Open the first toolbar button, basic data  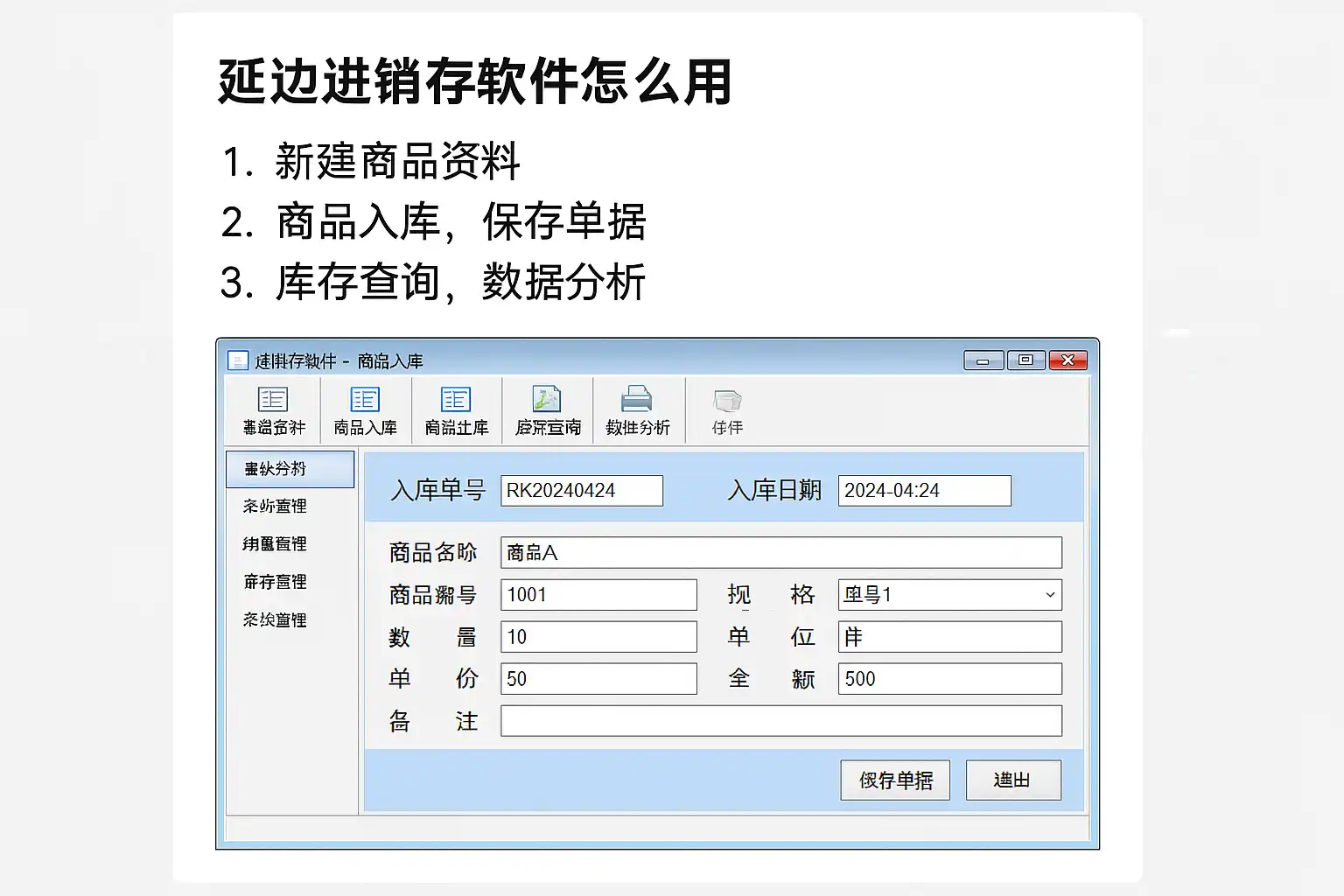coord(274,411)
